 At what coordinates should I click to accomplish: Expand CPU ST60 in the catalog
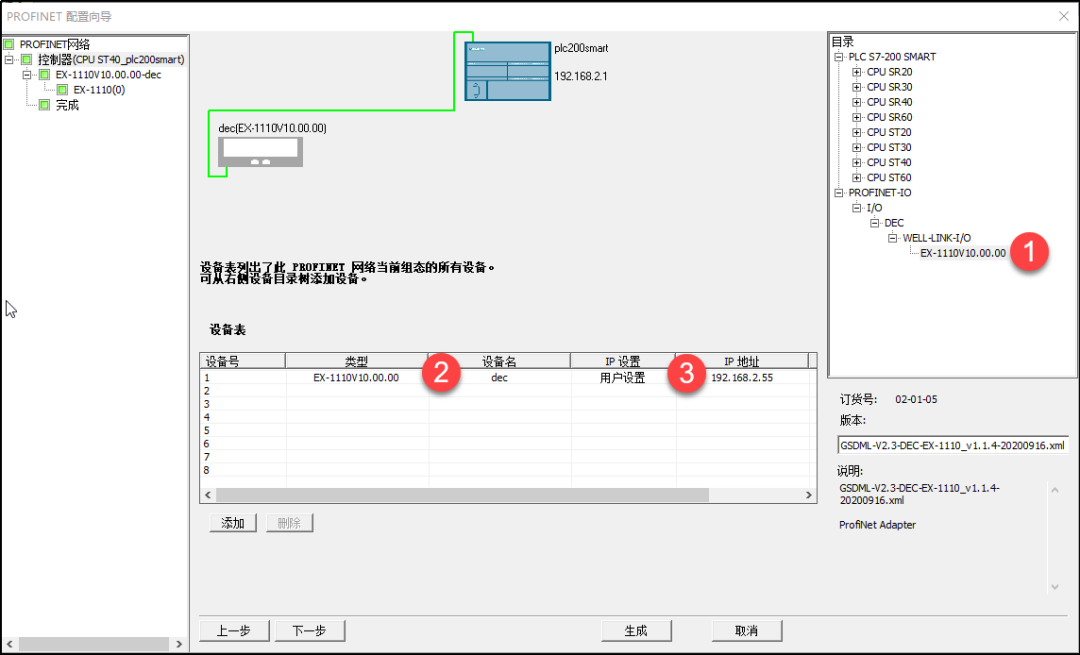856,178
